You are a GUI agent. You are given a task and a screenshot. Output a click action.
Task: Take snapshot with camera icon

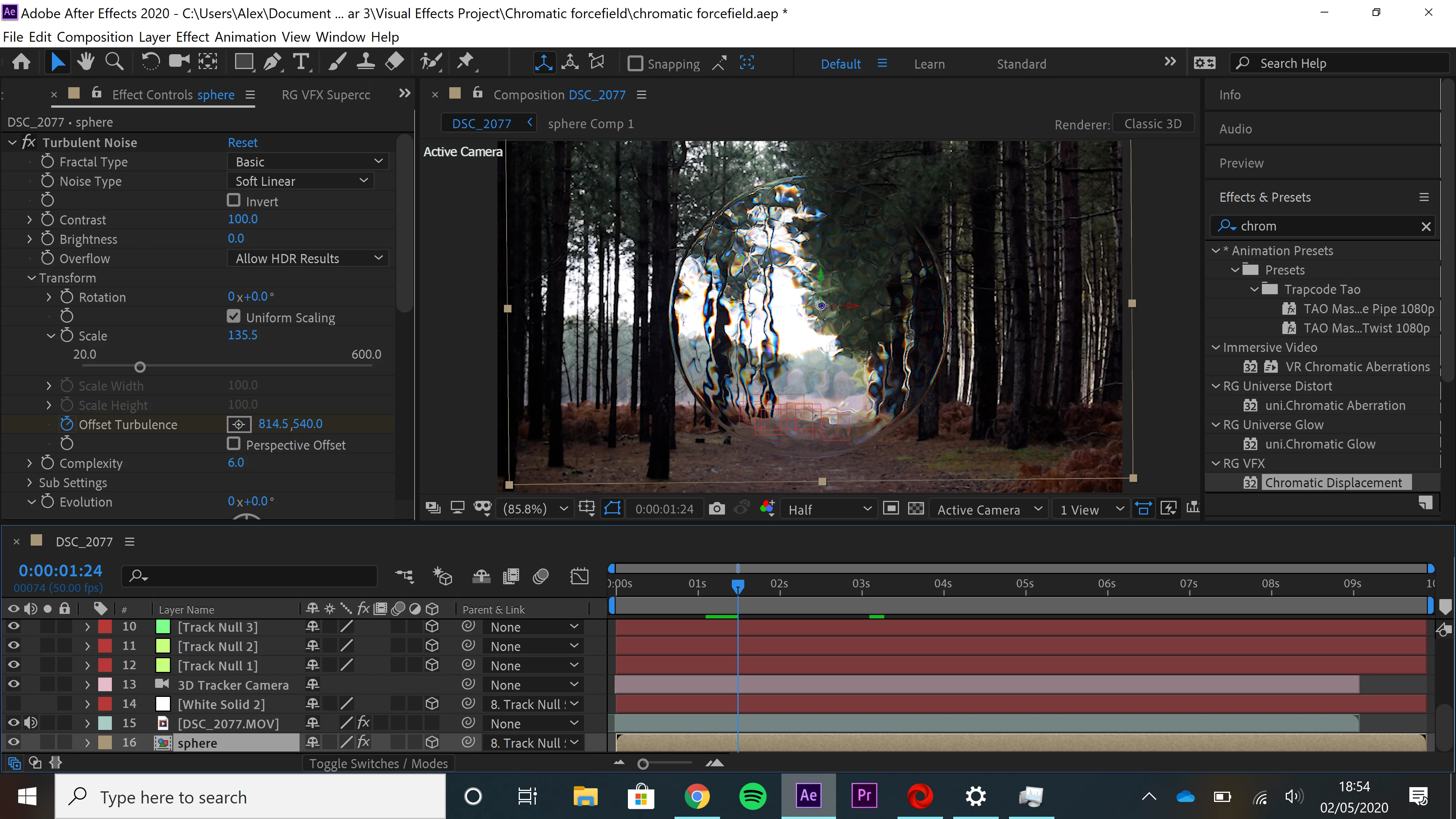click(717, 509)
